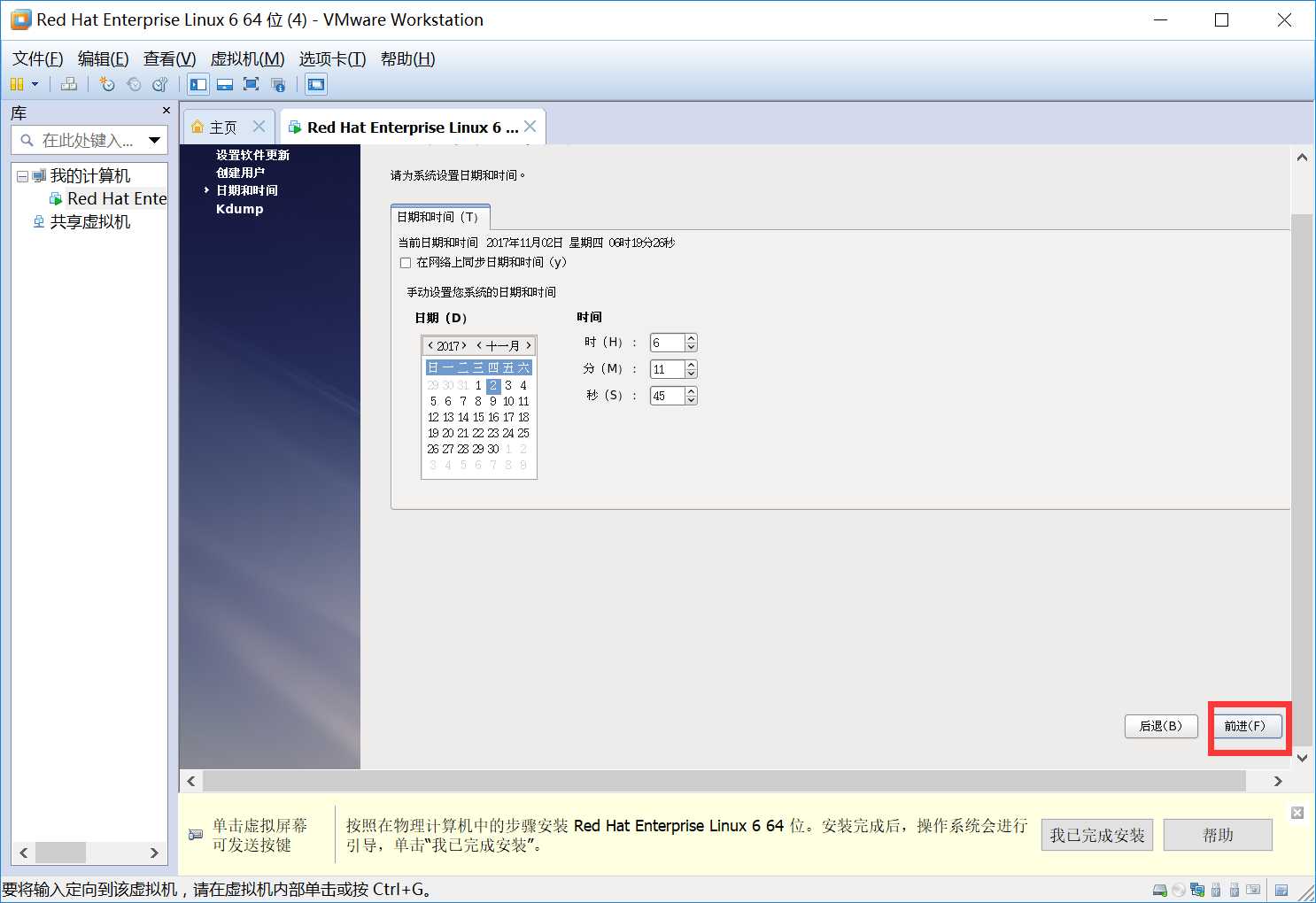The height and width of the screenshot is (903, 1316).
Task: Go to previous month before 十一月
Action: tap(479, 346)
